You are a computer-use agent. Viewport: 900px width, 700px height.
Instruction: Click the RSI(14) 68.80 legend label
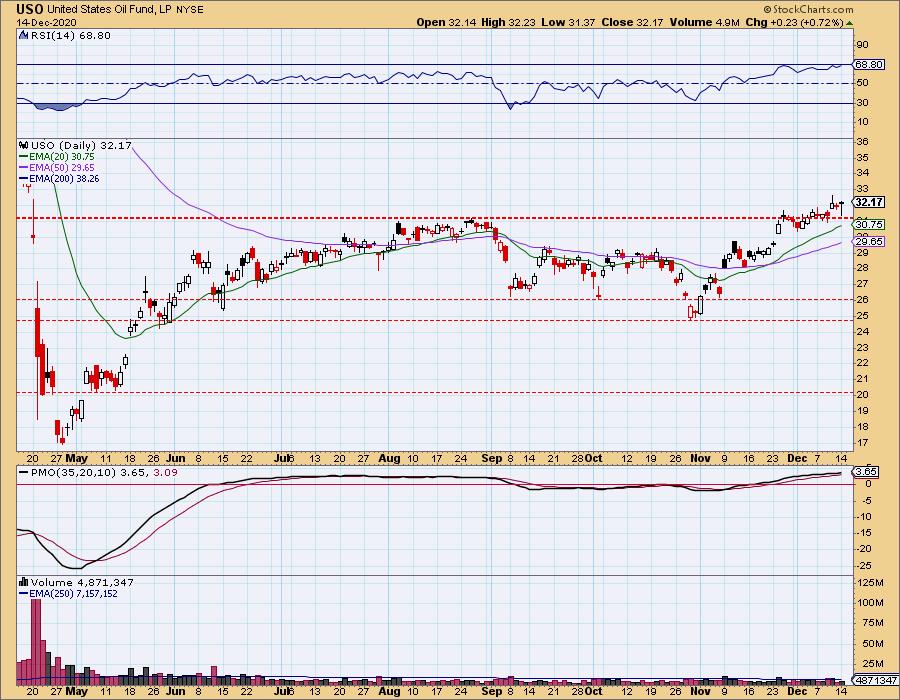pos(71,36)
